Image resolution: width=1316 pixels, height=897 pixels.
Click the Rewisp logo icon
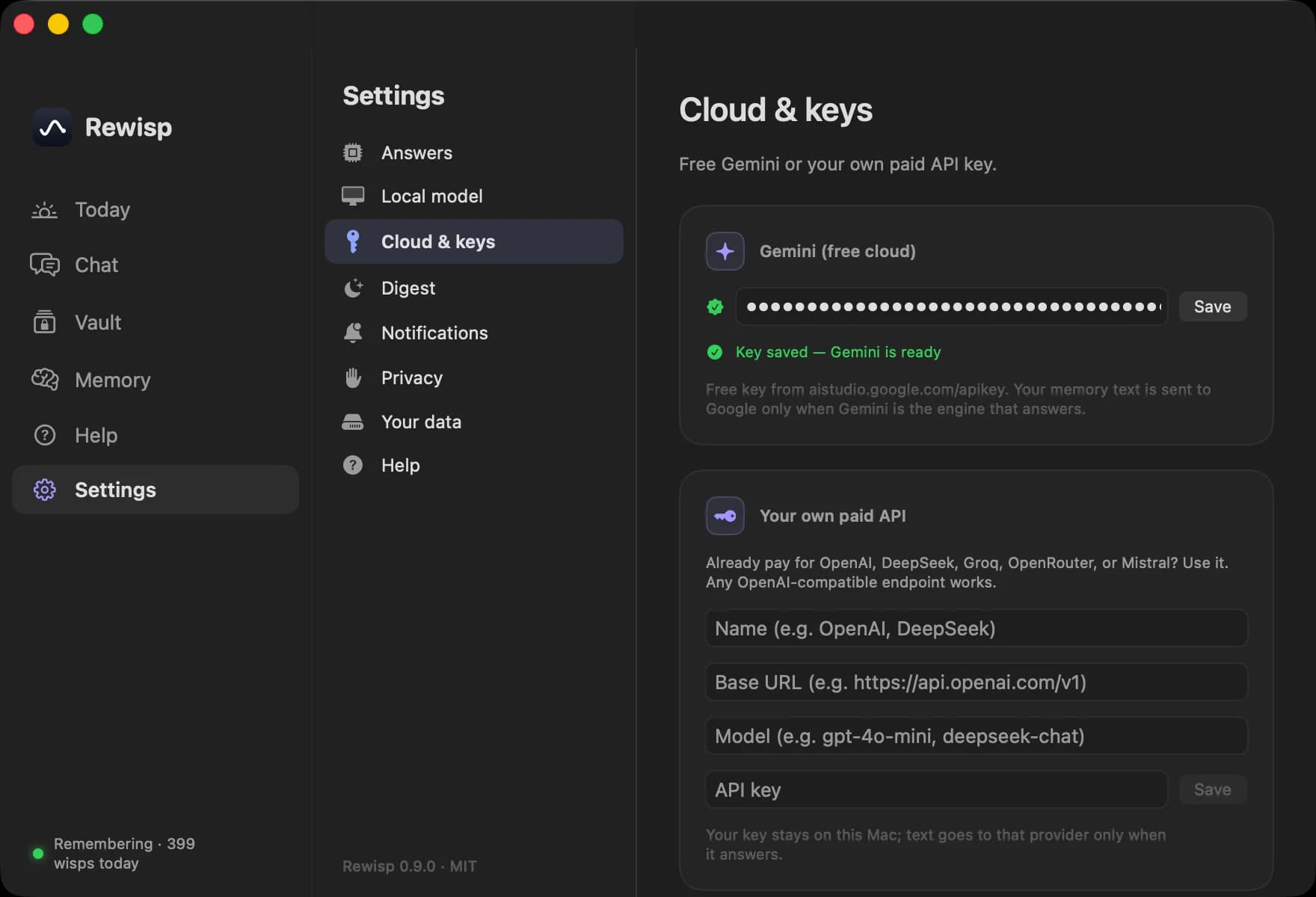click(52, 127)
